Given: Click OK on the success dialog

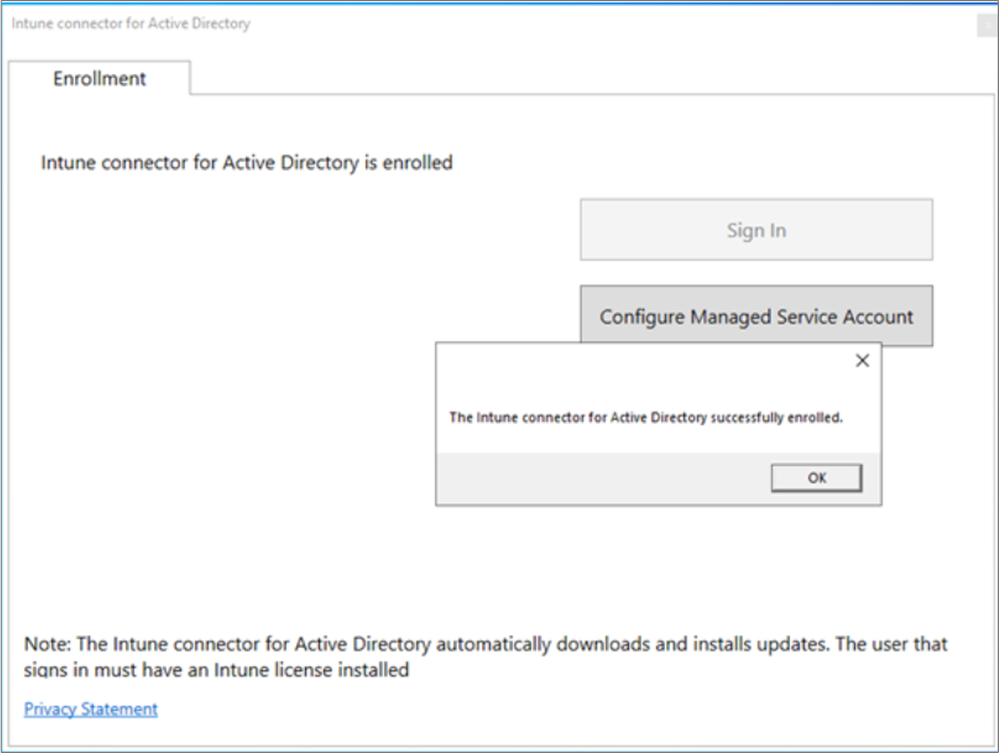Looking at the screenshot, I should tap(816, 478).
